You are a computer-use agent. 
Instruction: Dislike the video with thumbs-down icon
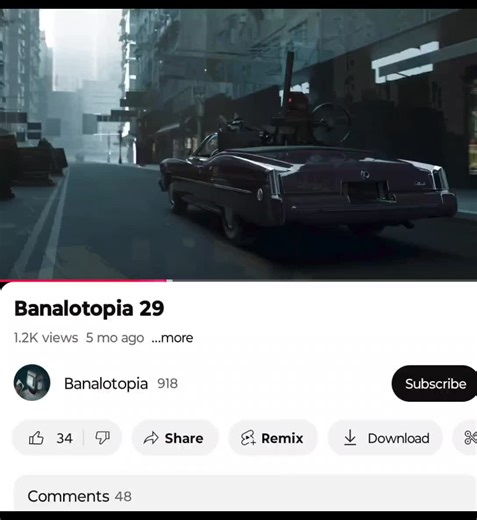[102, 438]
